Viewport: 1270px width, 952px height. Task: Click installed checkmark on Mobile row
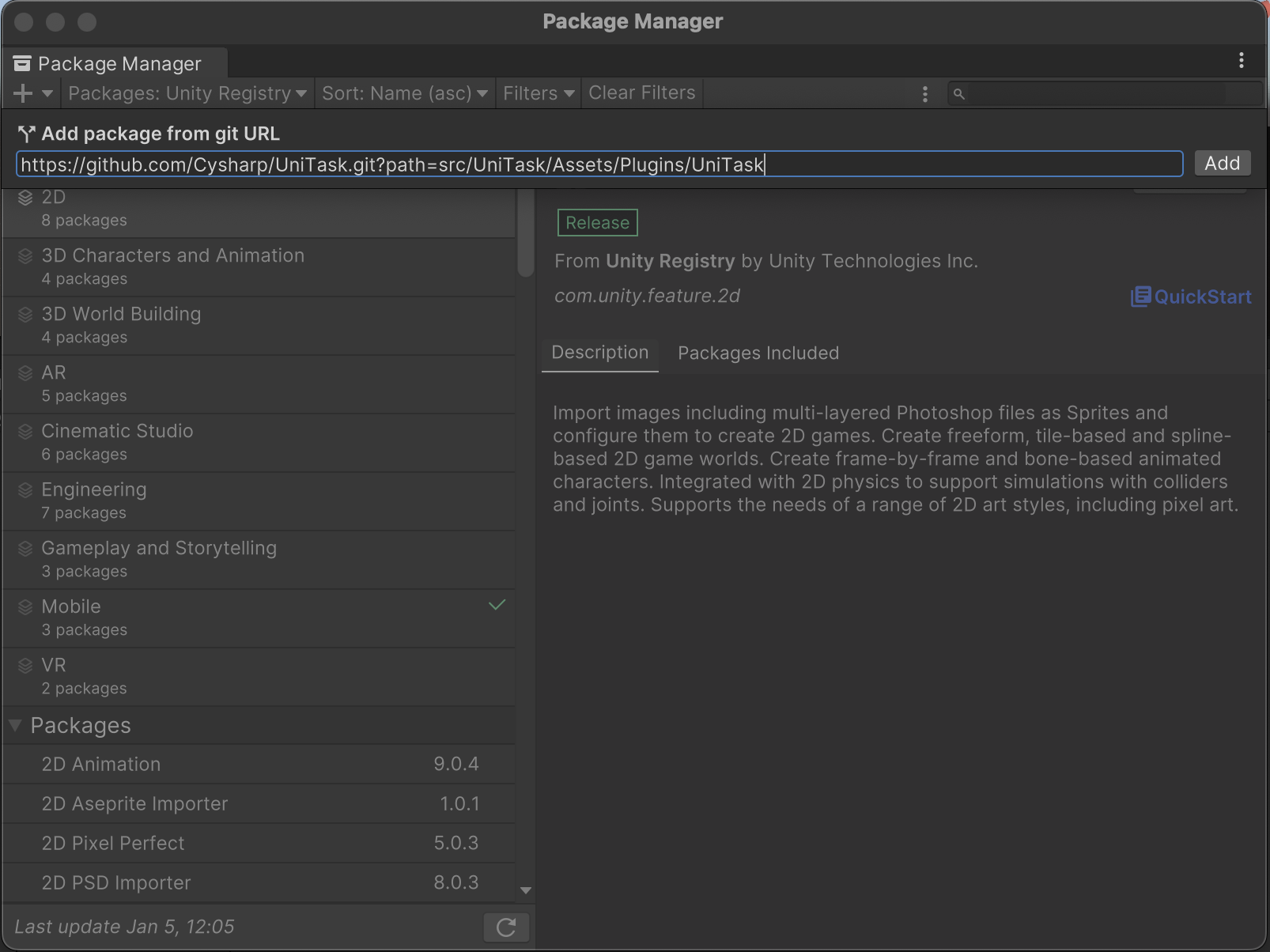(497, 605)
